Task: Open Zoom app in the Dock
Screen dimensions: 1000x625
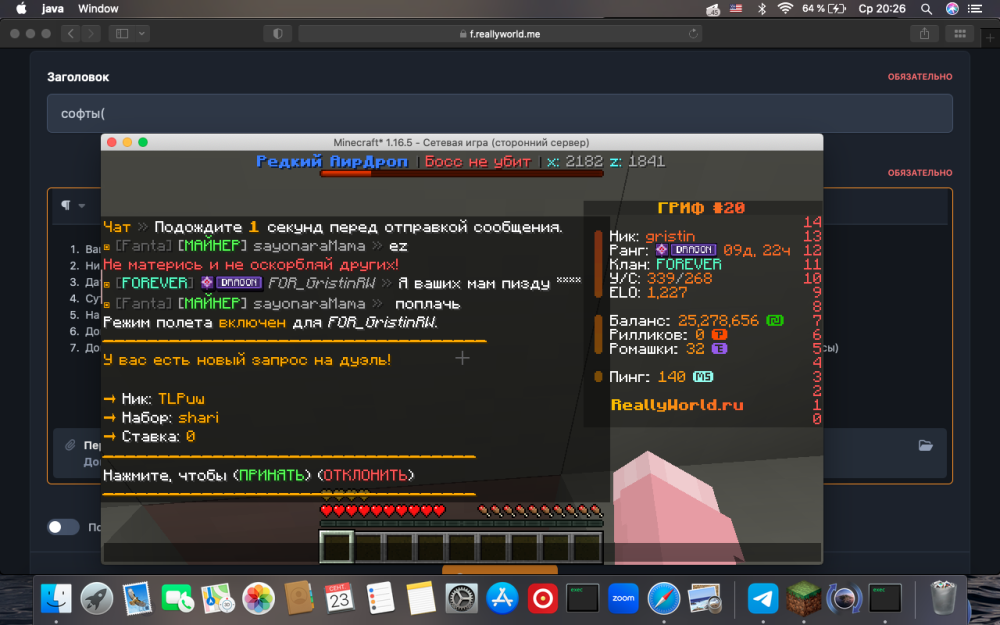Action: pos(623,599)
